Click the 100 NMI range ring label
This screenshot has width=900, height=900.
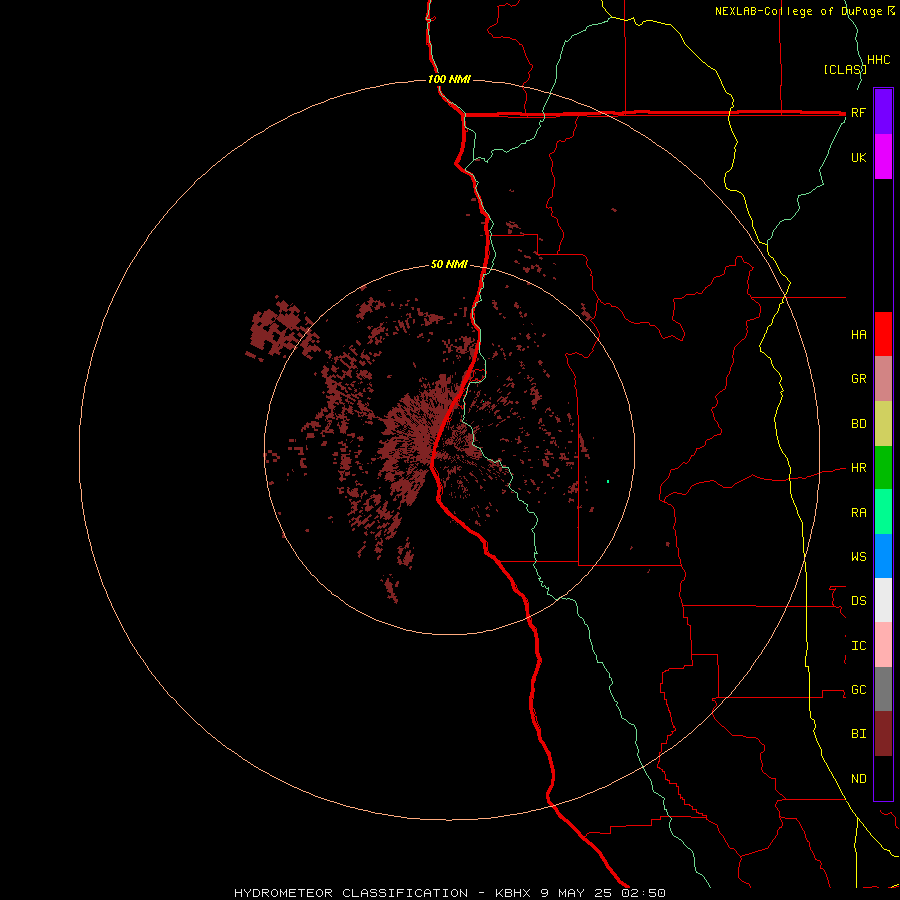[x=449, y=79]
